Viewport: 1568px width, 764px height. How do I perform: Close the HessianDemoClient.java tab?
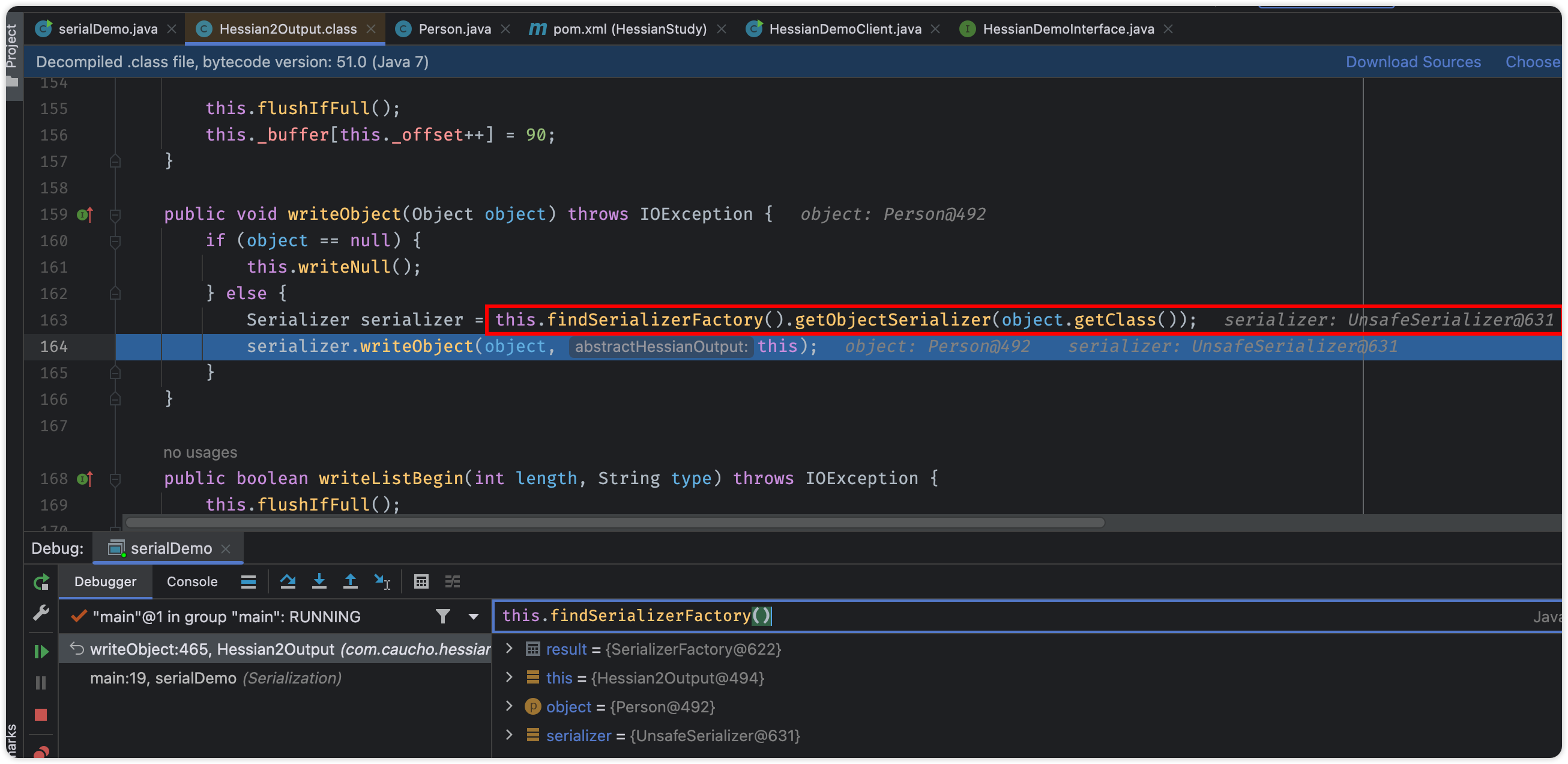pos(935,29)
